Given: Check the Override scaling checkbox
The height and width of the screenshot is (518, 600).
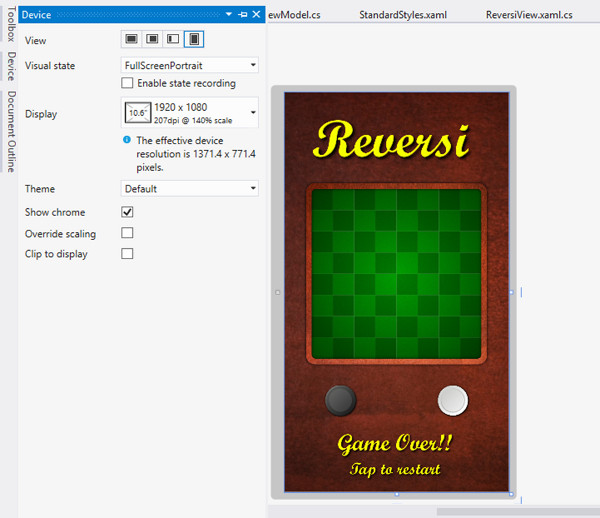Looking at the screenshot, I should pyautogui.click(x=127, y=233).
